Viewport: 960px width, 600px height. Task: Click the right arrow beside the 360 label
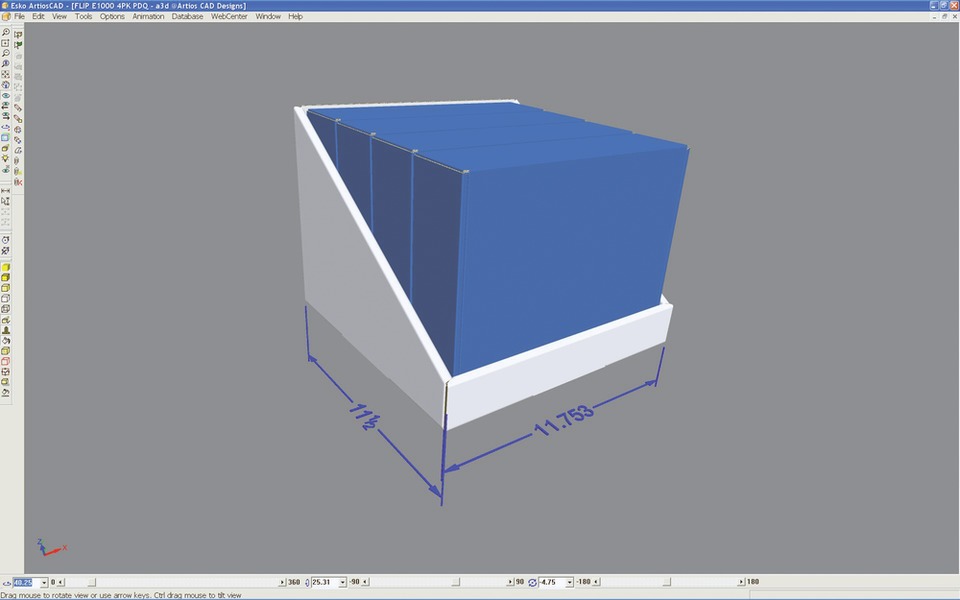[x=282, y=582]
